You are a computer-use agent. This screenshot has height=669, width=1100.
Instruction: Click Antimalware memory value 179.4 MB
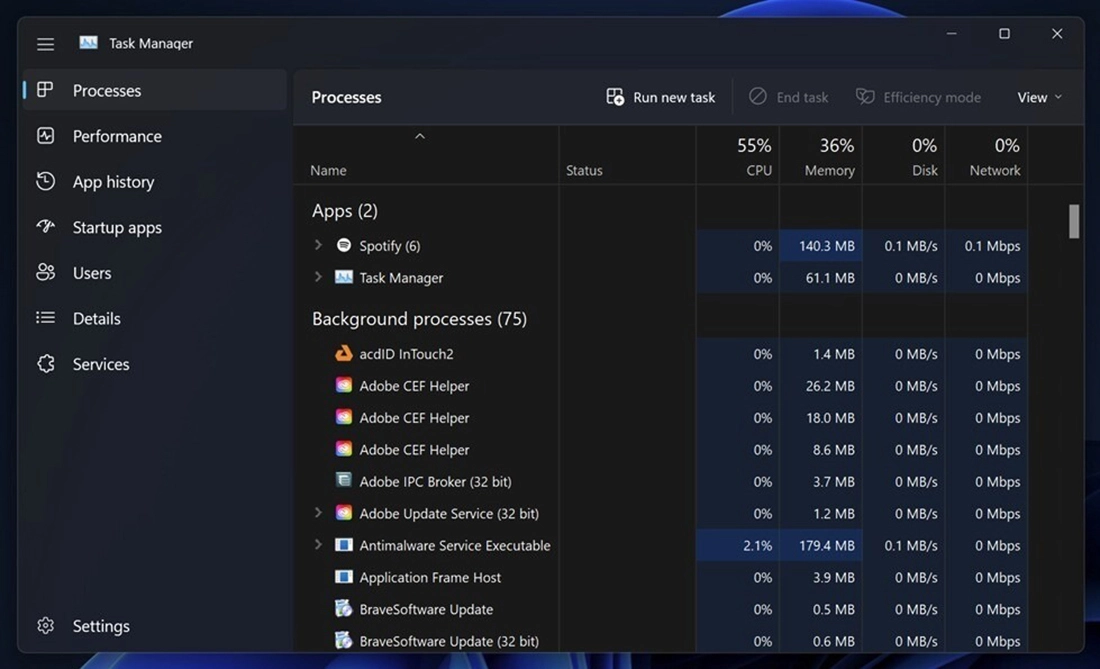827,546
